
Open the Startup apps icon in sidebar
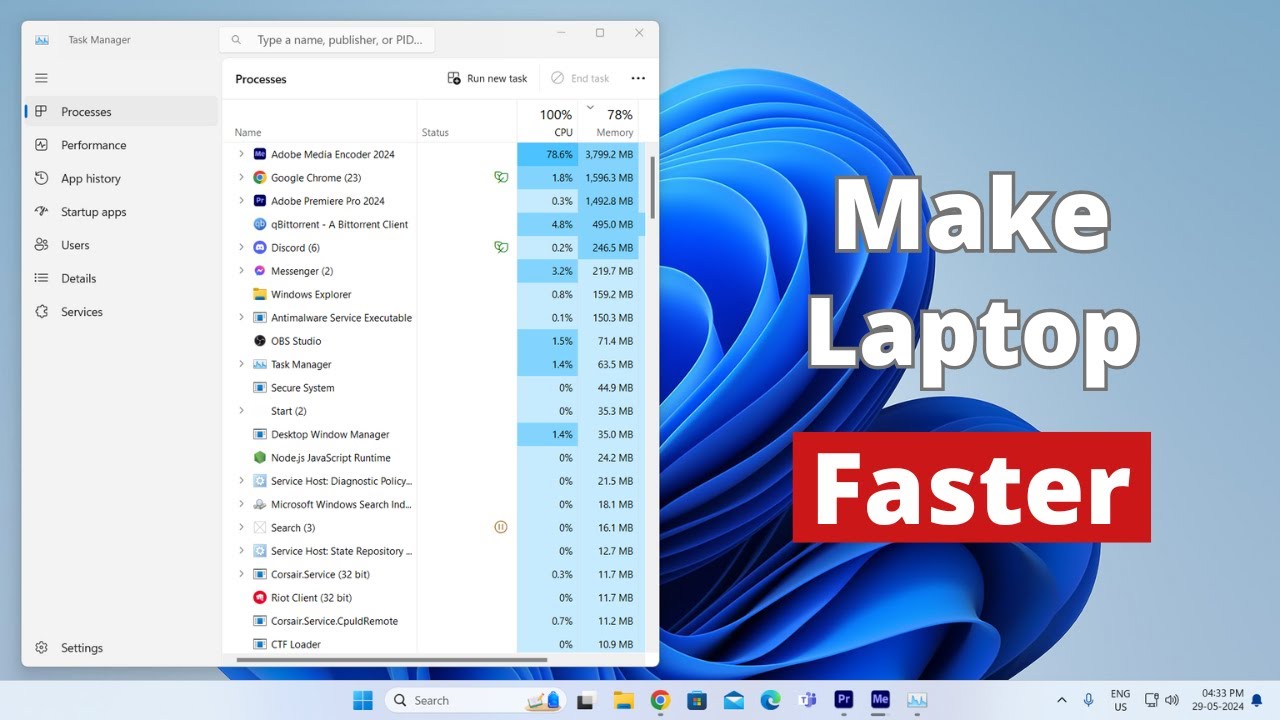click(41, 212)
